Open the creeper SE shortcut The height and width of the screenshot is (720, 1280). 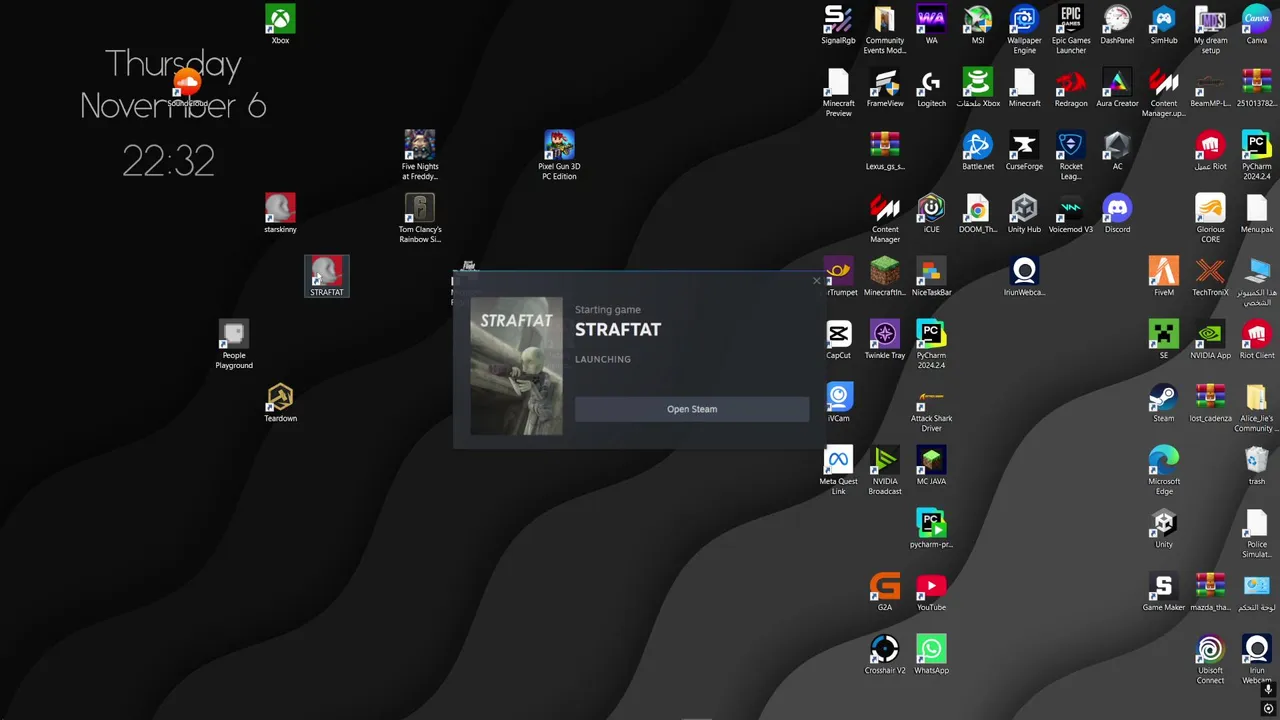1164,339
